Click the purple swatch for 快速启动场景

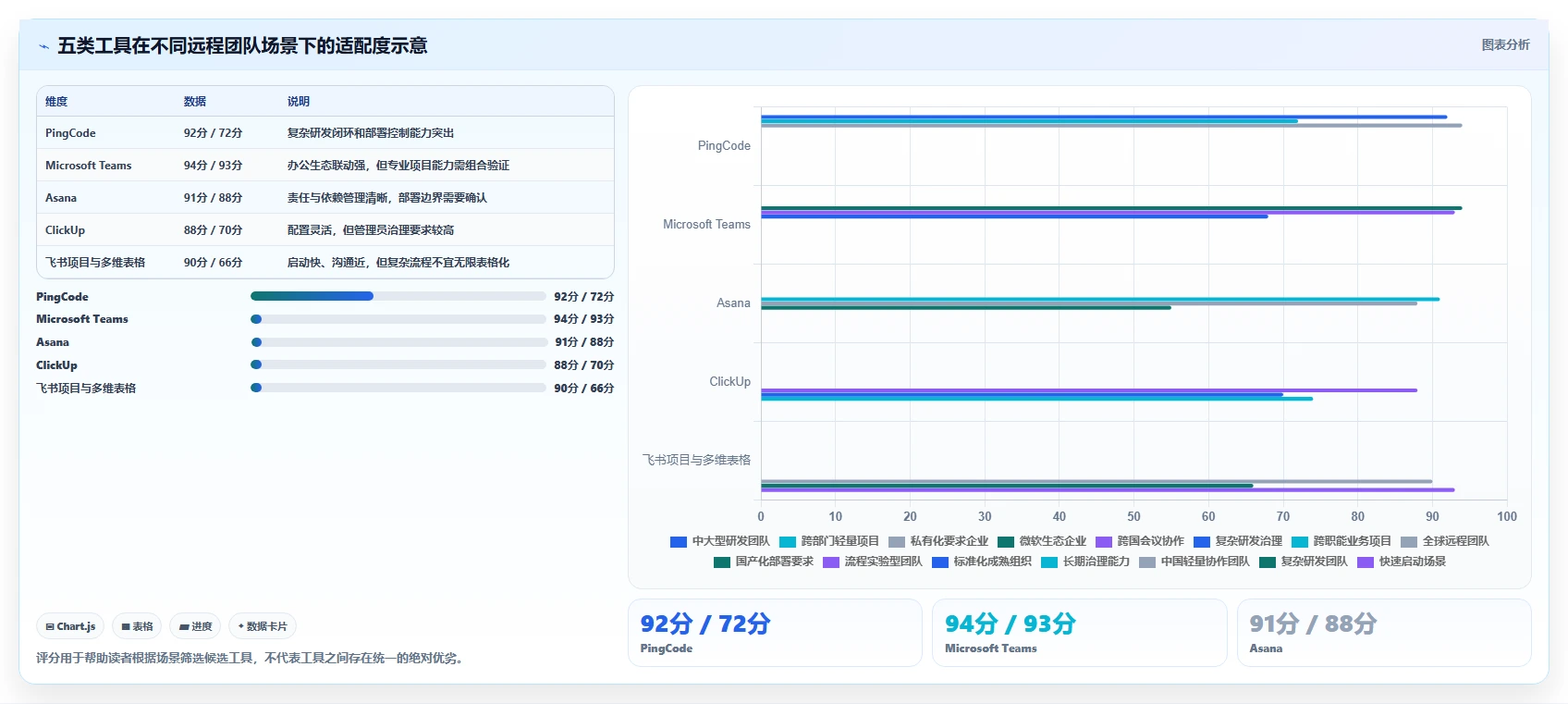click(1366, 562)
